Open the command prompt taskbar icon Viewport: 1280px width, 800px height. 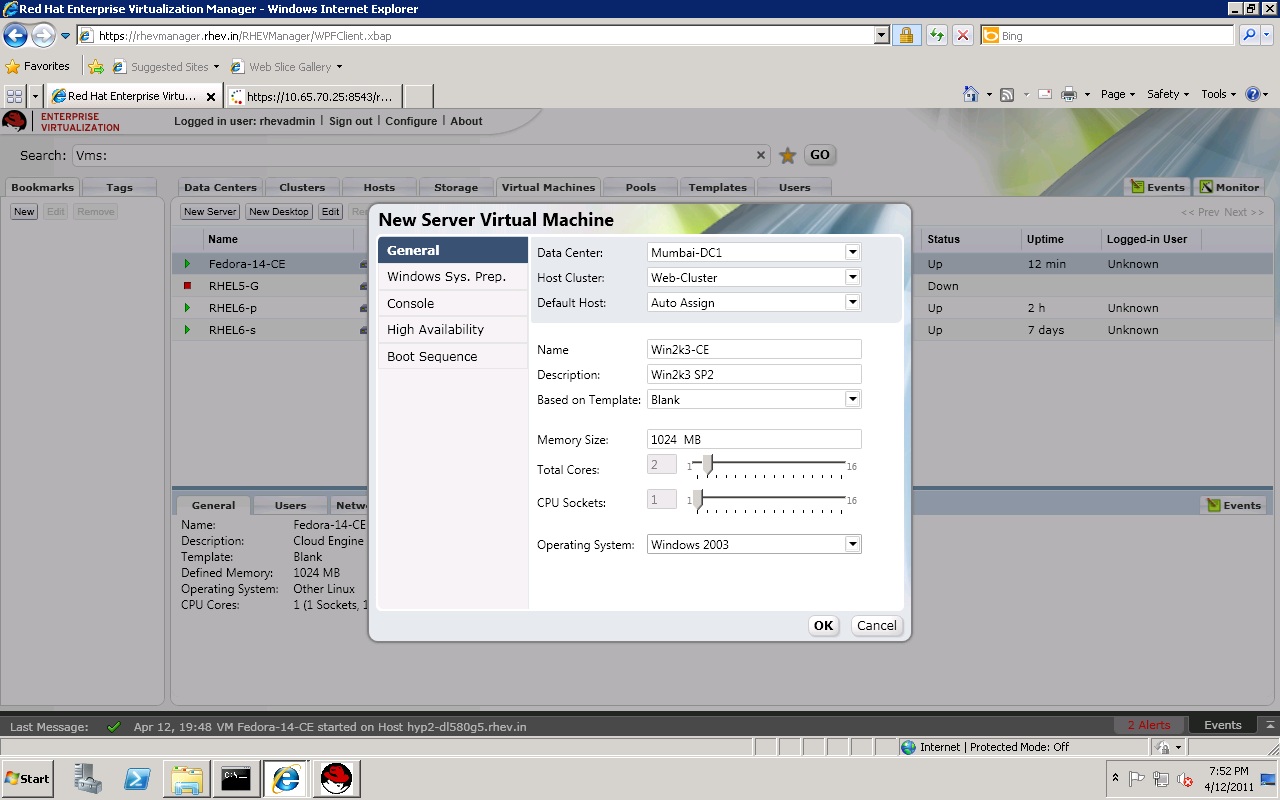pos(236,778)
